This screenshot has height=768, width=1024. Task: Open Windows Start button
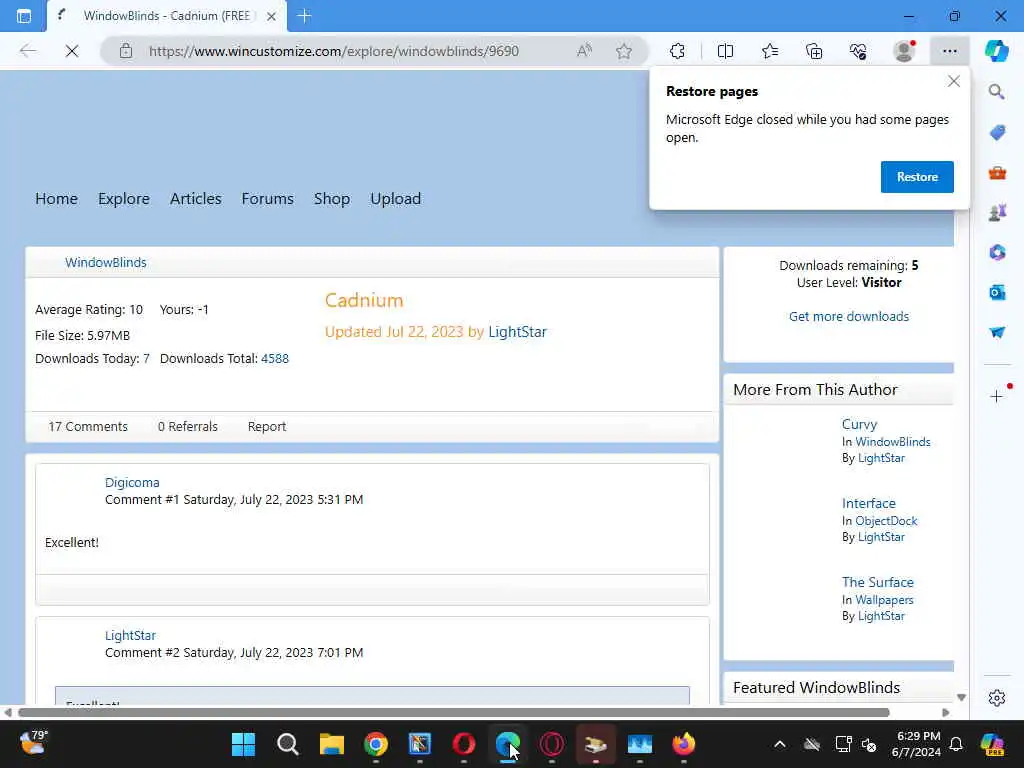[244, 744]
